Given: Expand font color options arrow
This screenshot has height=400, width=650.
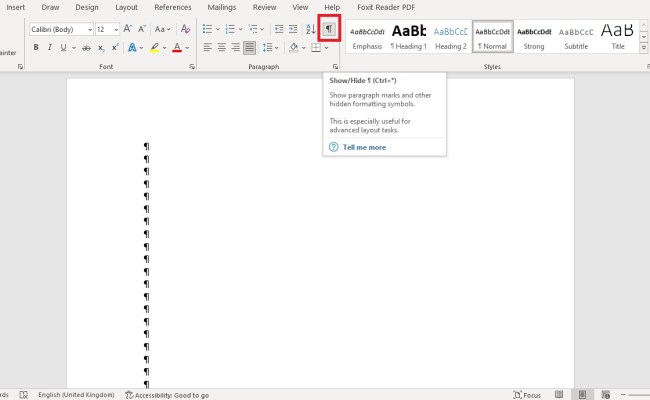Looking at the screenshot, I should [187, 48].
